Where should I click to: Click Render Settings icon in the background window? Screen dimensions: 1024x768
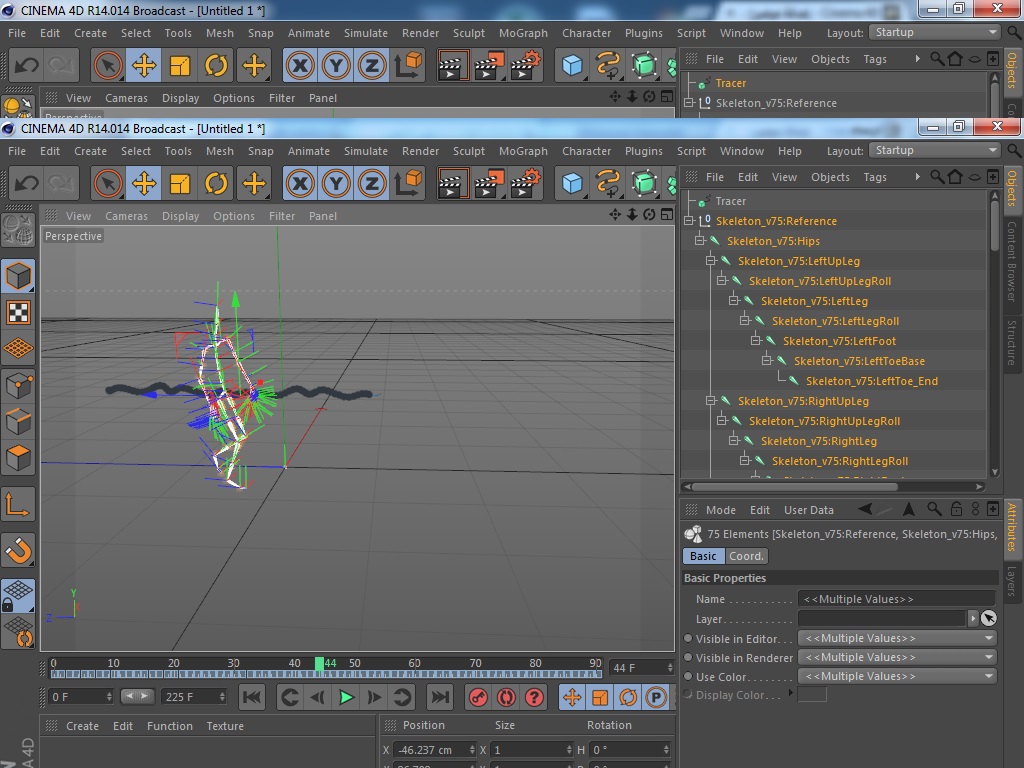tap(526, 65)
